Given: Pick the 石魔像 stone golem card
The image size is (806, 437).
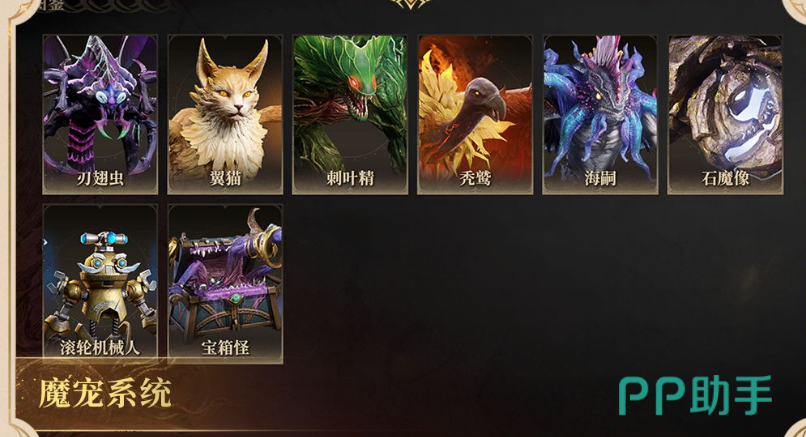Looking at the screenshot, I should [725, 115].
